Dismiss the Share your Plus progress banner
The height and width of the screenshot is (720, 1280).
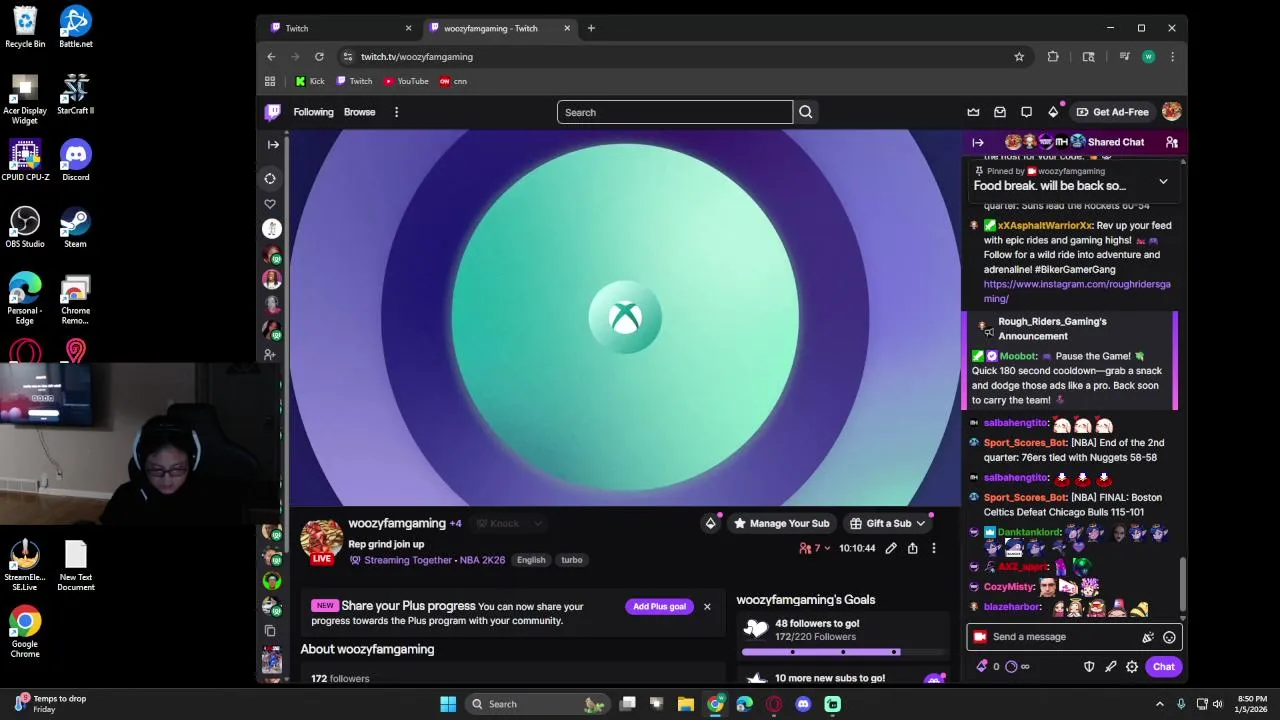click(707, 606)
